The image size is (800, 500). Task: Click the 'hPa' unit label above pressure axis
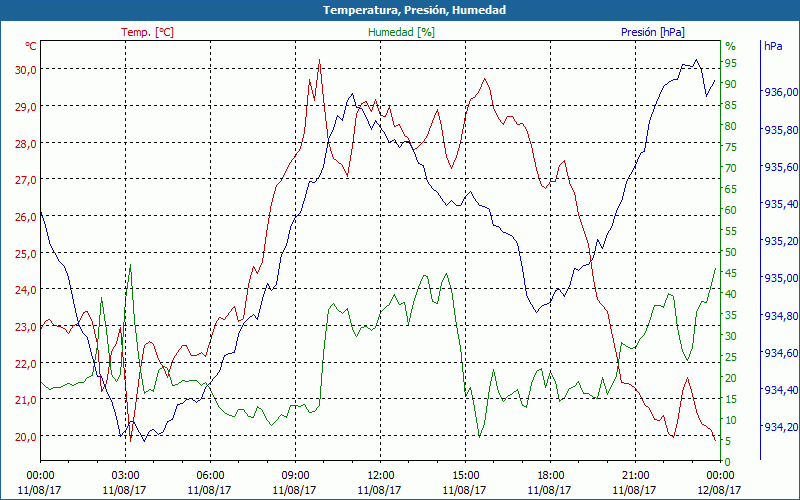(773, 46)
